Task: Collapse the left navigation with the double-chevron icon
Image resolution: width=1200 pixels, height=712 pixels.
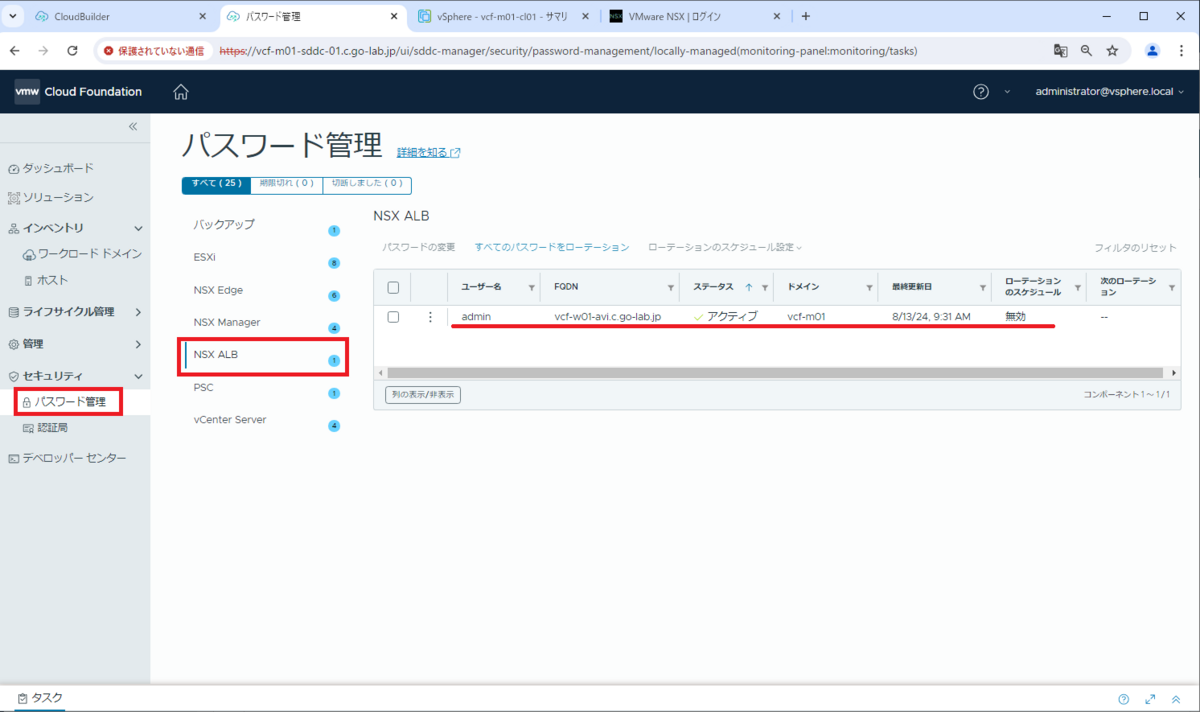Action: point(133,126)
